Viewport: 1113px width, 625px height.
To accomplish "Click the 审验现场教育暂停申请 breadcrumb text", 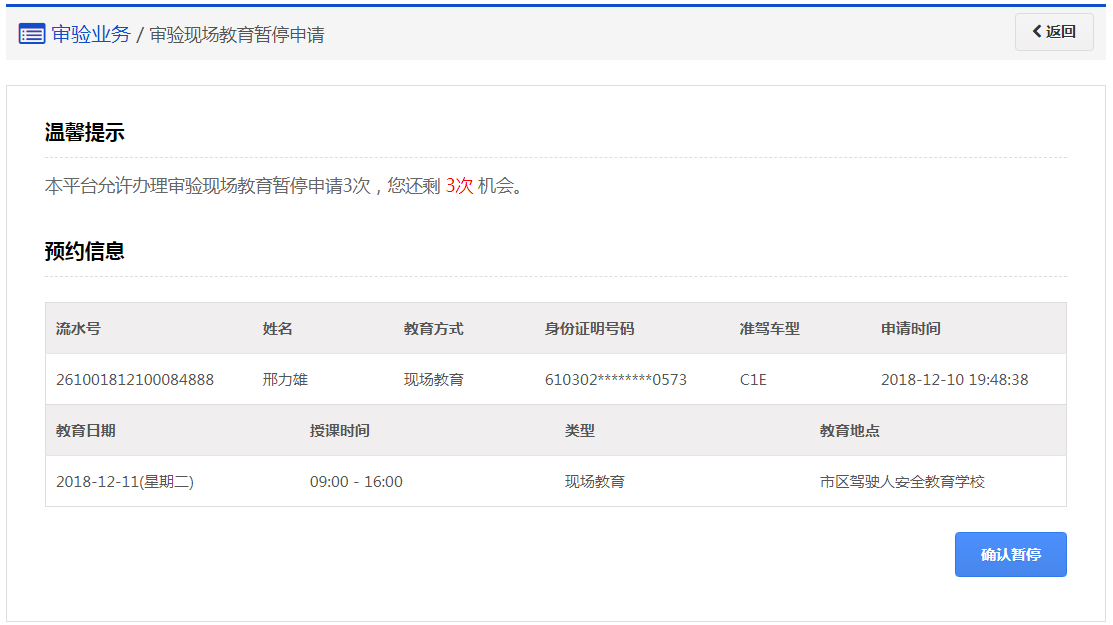I will coord(237,35).
